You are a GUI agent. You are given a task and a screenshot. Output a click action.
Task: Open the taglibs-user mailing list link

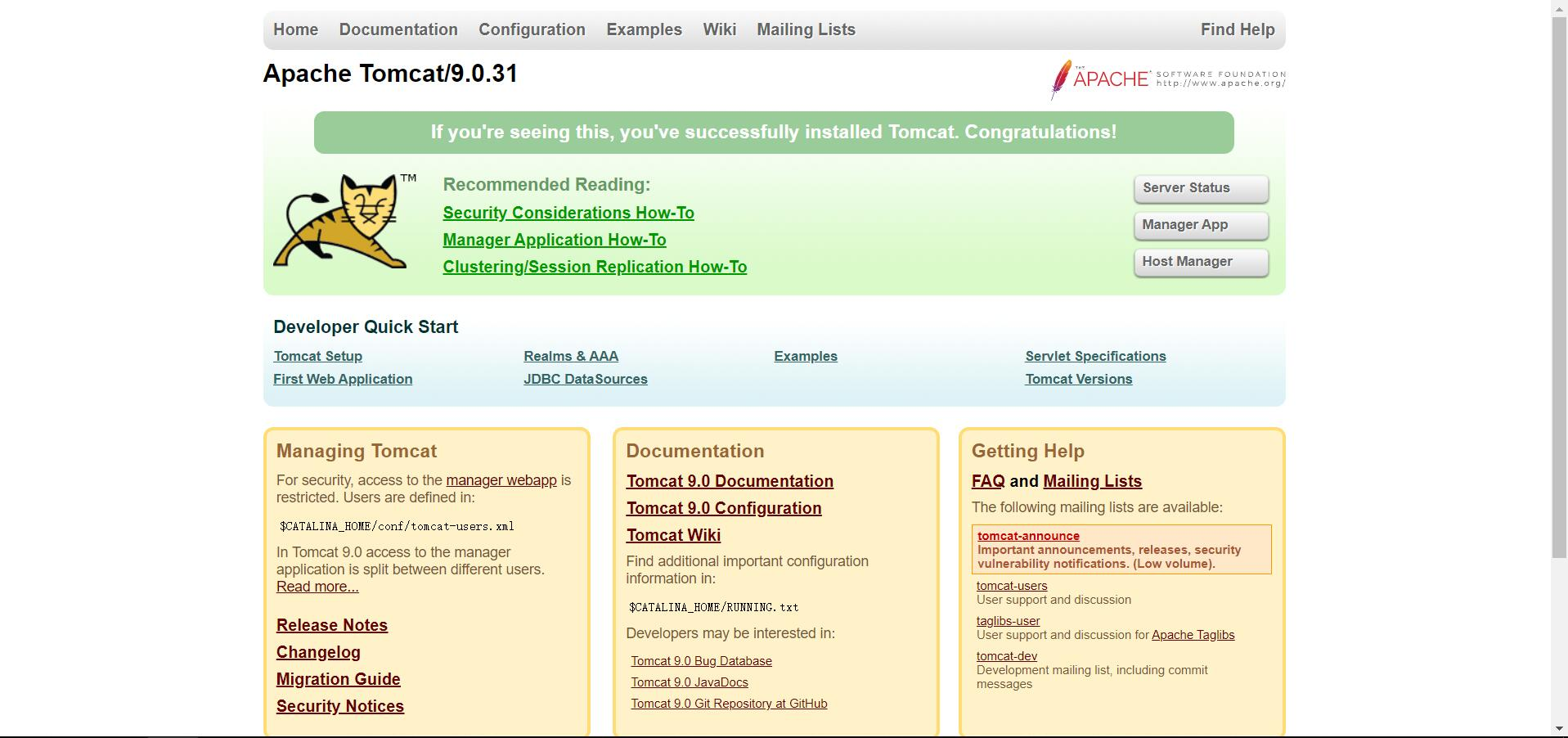(1008, 621)
